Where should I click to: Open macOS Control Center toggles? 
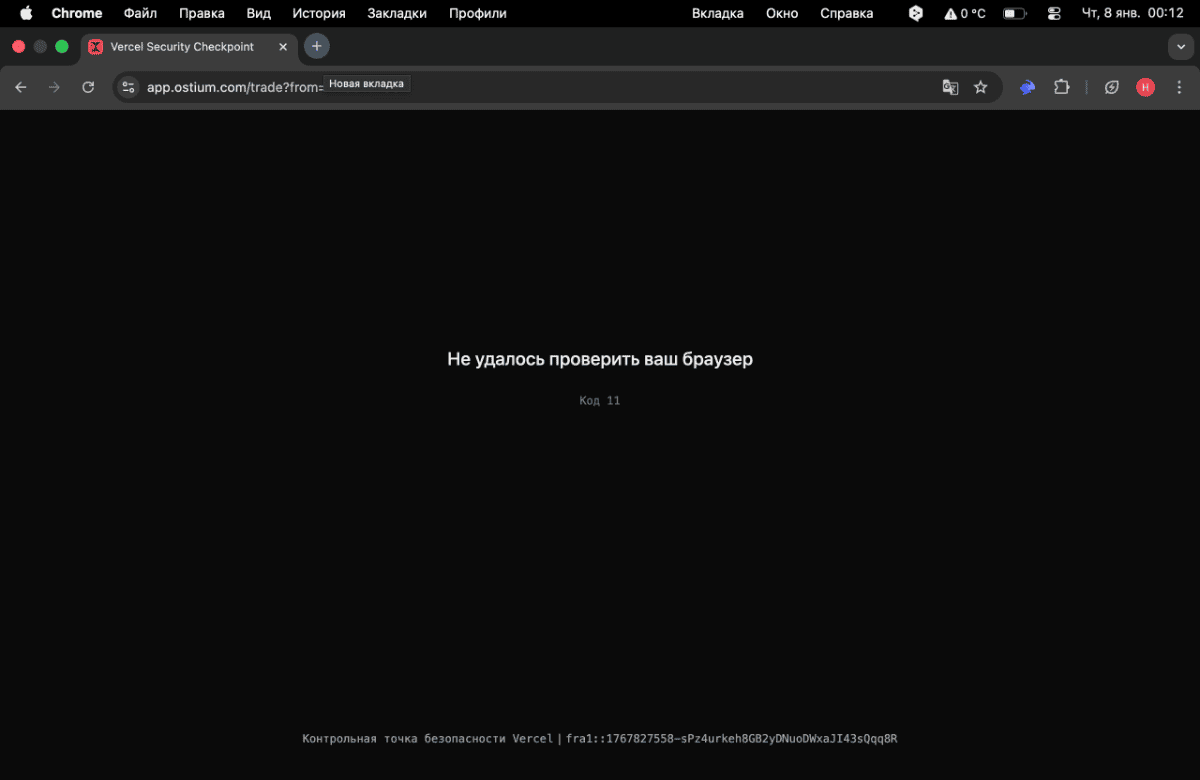pyautogui.click(x=1054, y=13)
